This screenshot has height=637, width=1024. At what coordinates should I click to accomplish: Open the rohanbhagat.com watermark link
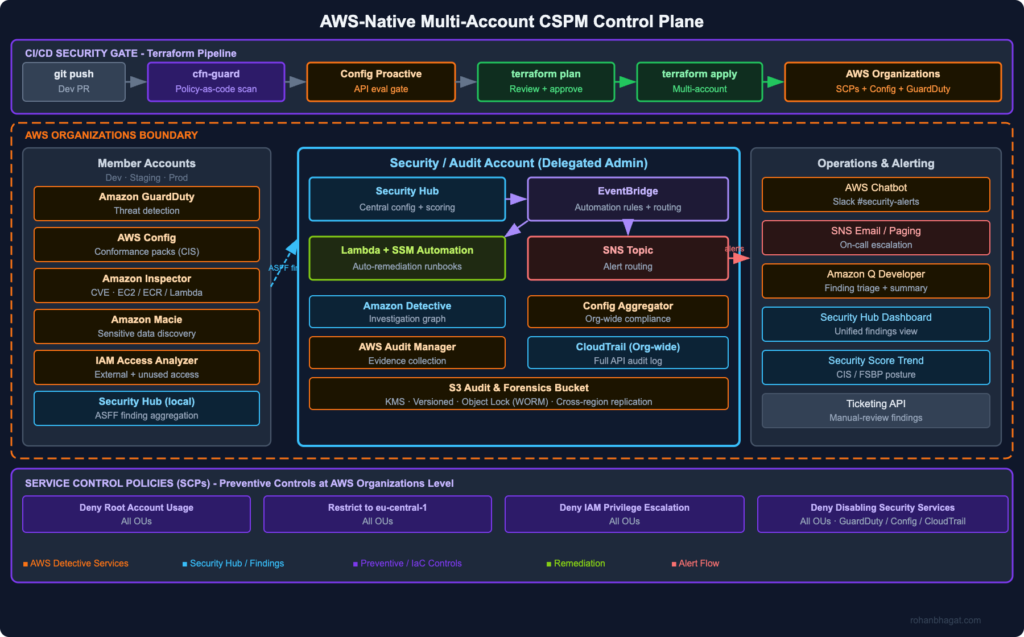(x=946, y=620)
